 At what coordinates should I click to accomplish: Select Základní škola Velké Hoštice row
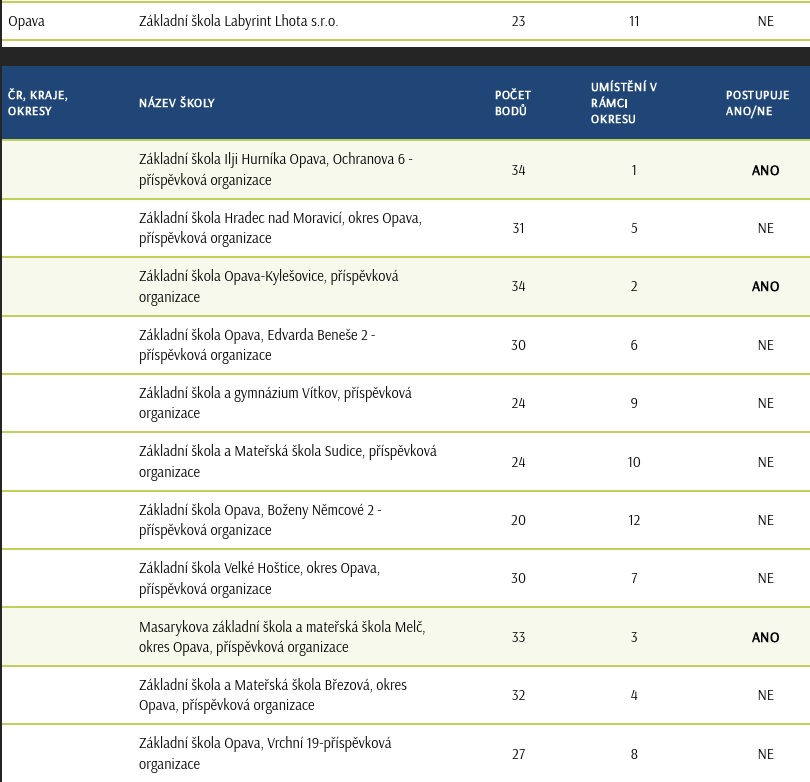tap(259, 578)
